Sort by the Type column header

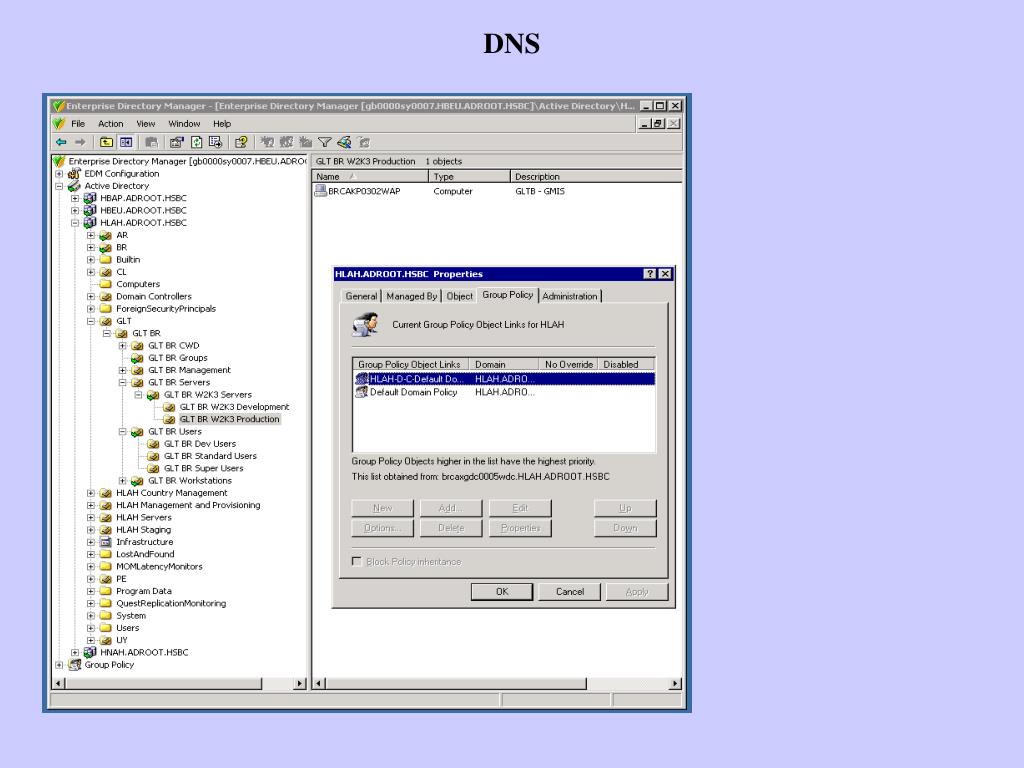[469, 176]
